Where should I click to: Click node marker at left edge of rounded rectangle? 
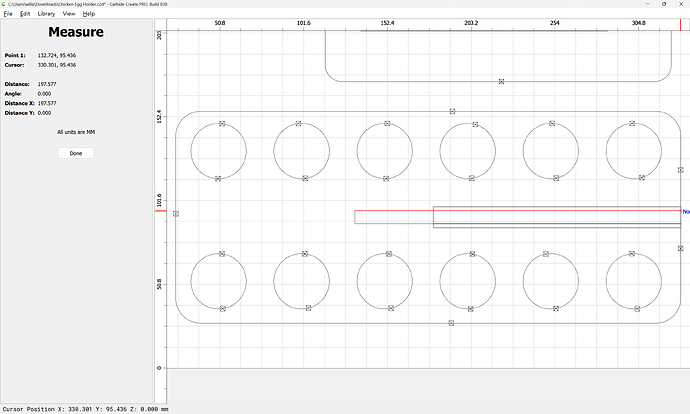[176, 213]
